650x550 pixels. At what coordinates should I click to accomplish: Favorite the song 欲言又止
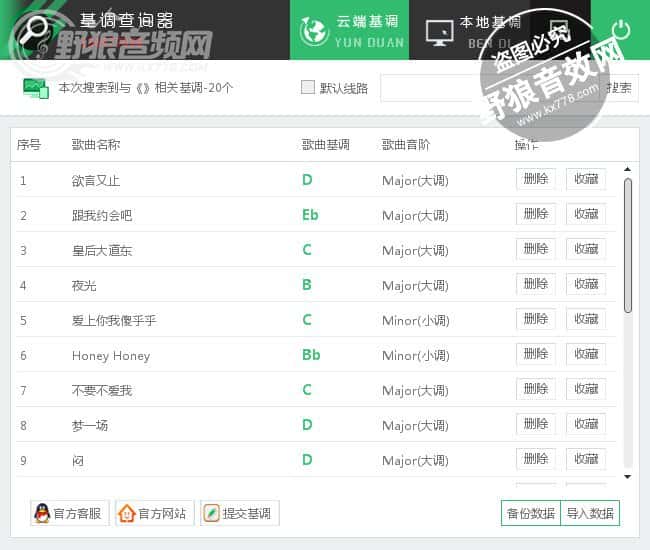point(586,179)
